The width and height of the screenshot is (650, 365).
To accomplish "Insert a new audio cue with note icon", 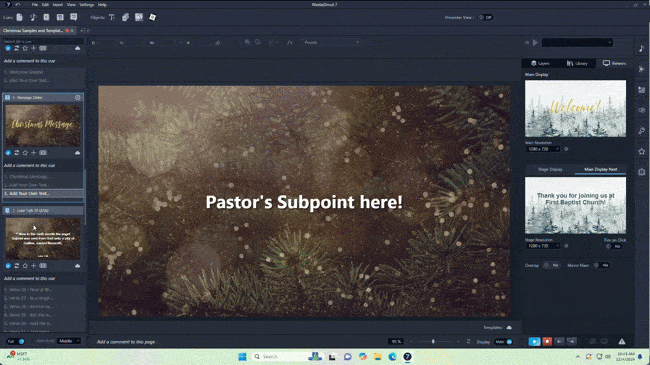I will [33, 17].
